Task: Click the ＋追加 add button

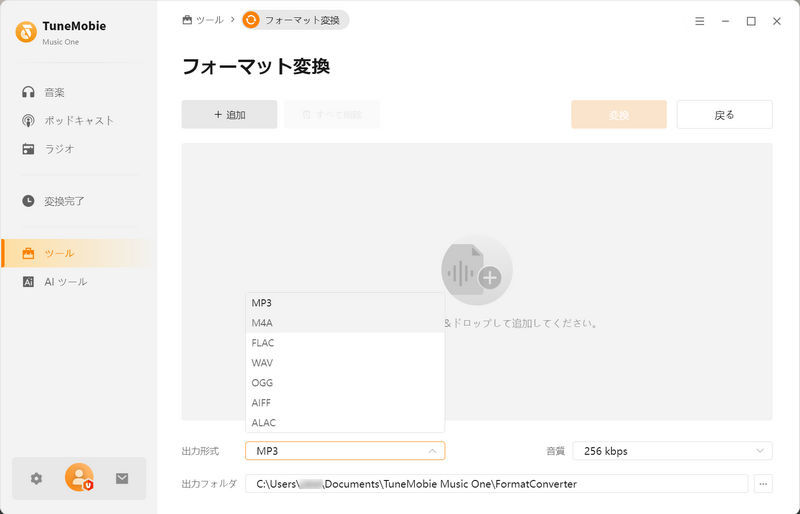Action: point(230,114)
